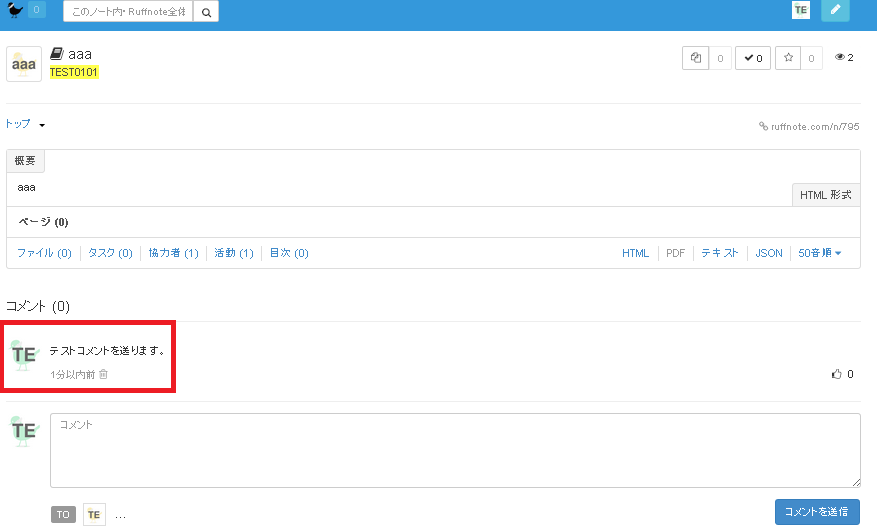
Task: Click the Ruffnote bird logo
Action: pos(14,11)
